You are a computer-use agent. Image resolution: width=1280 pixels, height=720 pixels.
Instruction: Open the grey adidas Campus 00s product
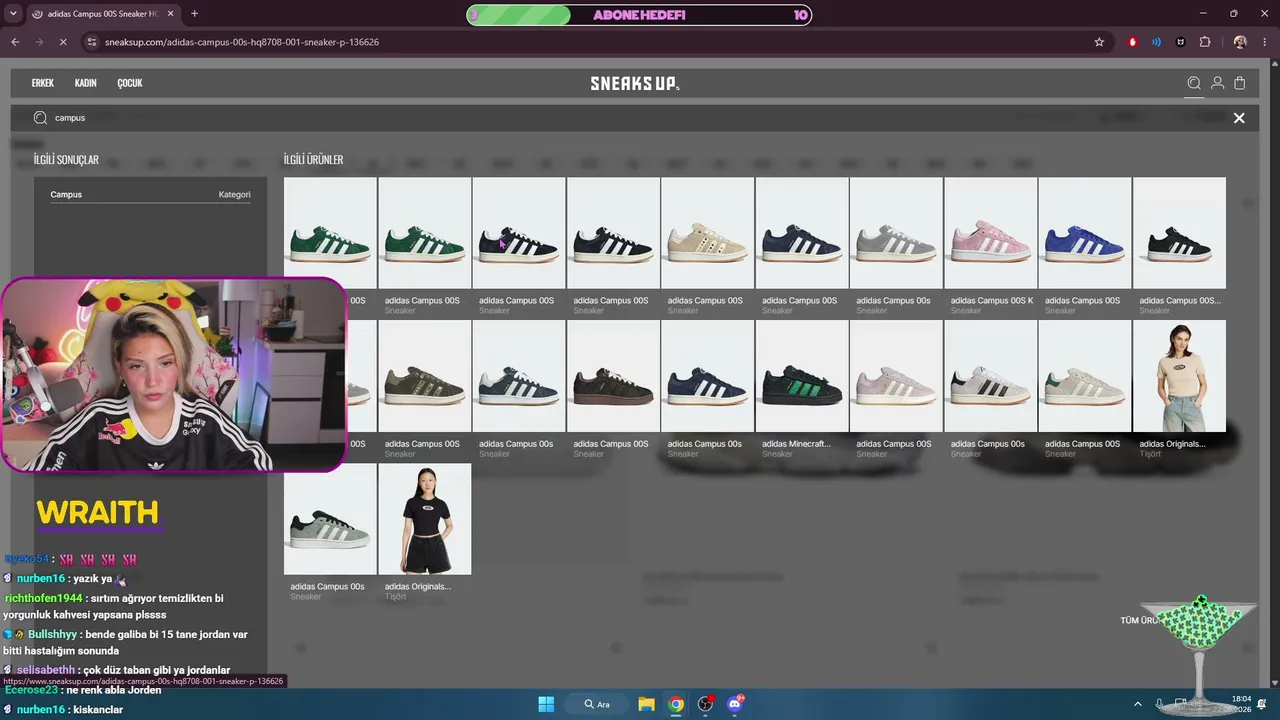895,247
